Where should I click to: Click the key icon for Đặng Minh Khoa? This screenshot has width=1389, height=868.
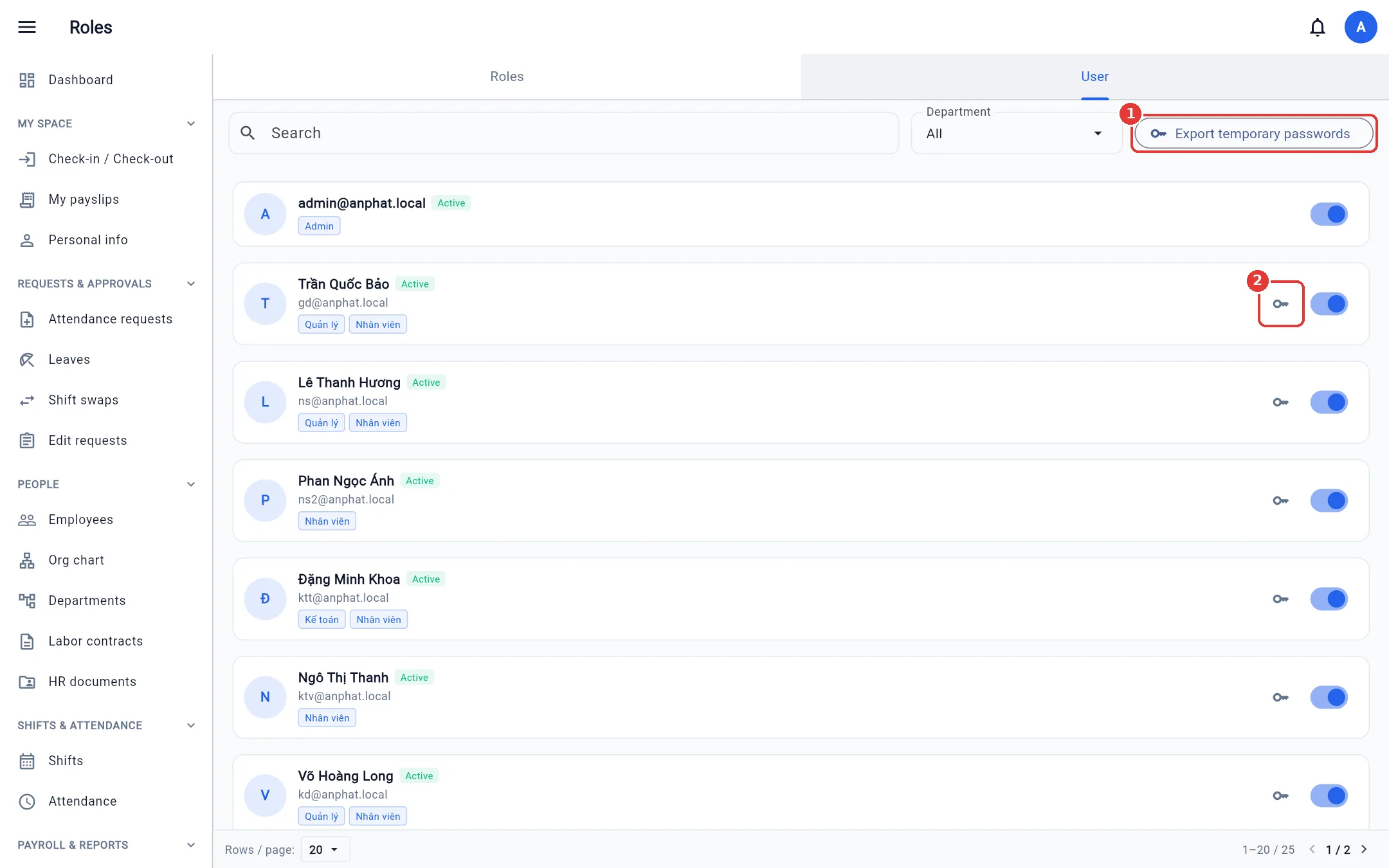1281,599
